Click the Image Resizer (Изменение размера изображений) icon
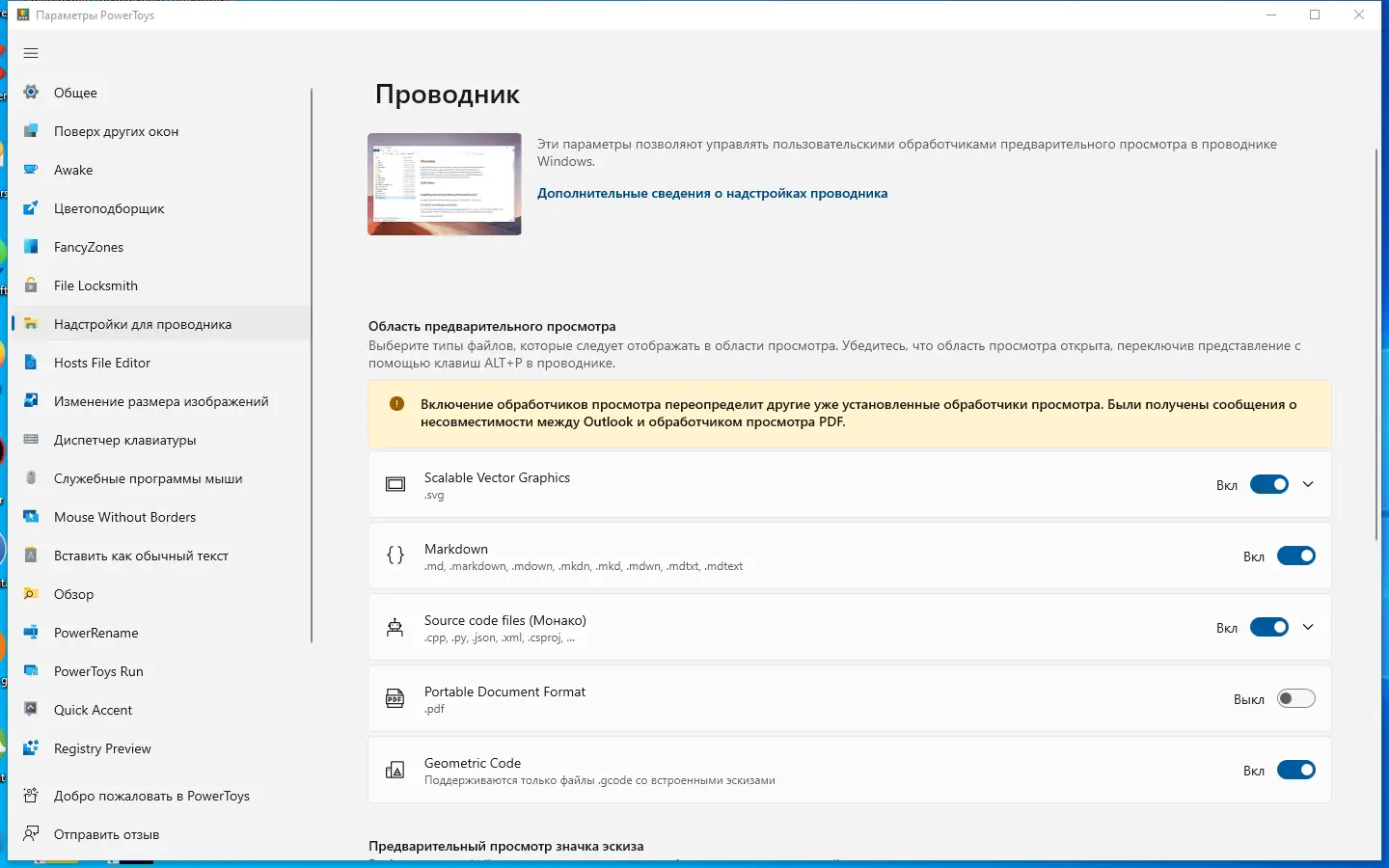 (x=31, y=401)
